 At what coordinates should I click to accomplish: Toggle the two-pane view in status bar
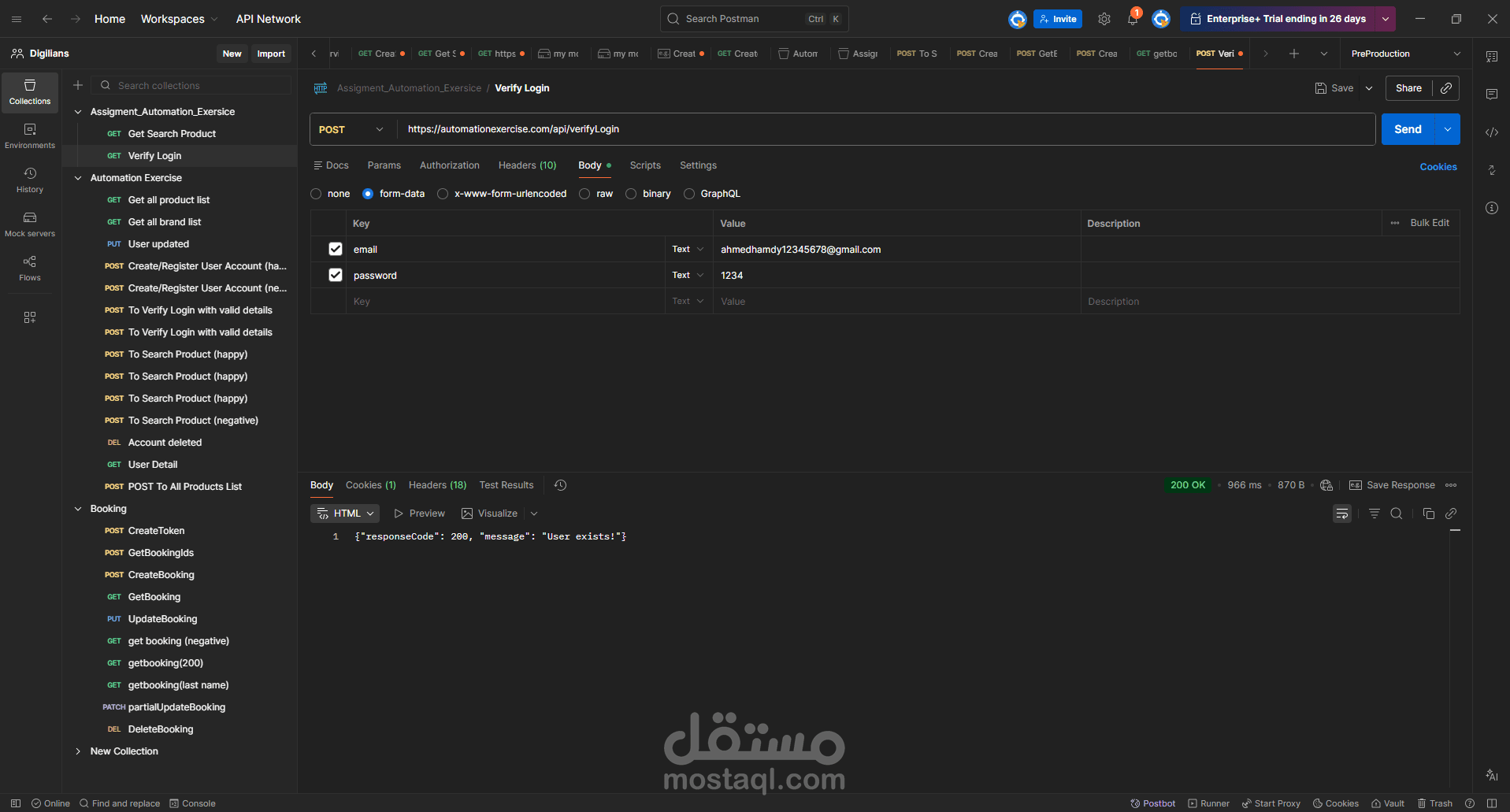1492,803
